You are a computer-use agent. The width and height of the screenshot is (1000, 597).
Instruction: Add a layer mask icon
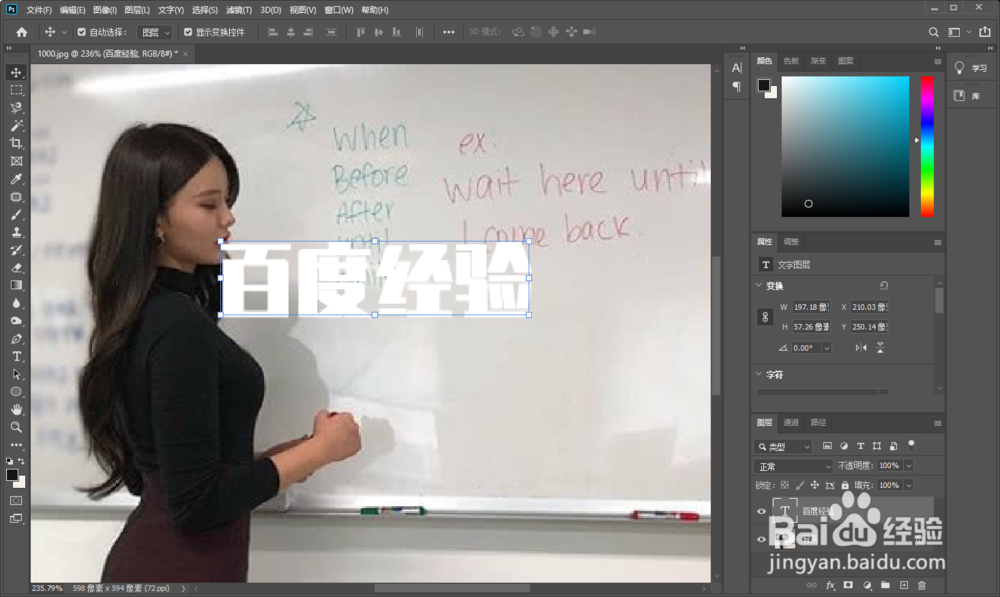[848, 585]
